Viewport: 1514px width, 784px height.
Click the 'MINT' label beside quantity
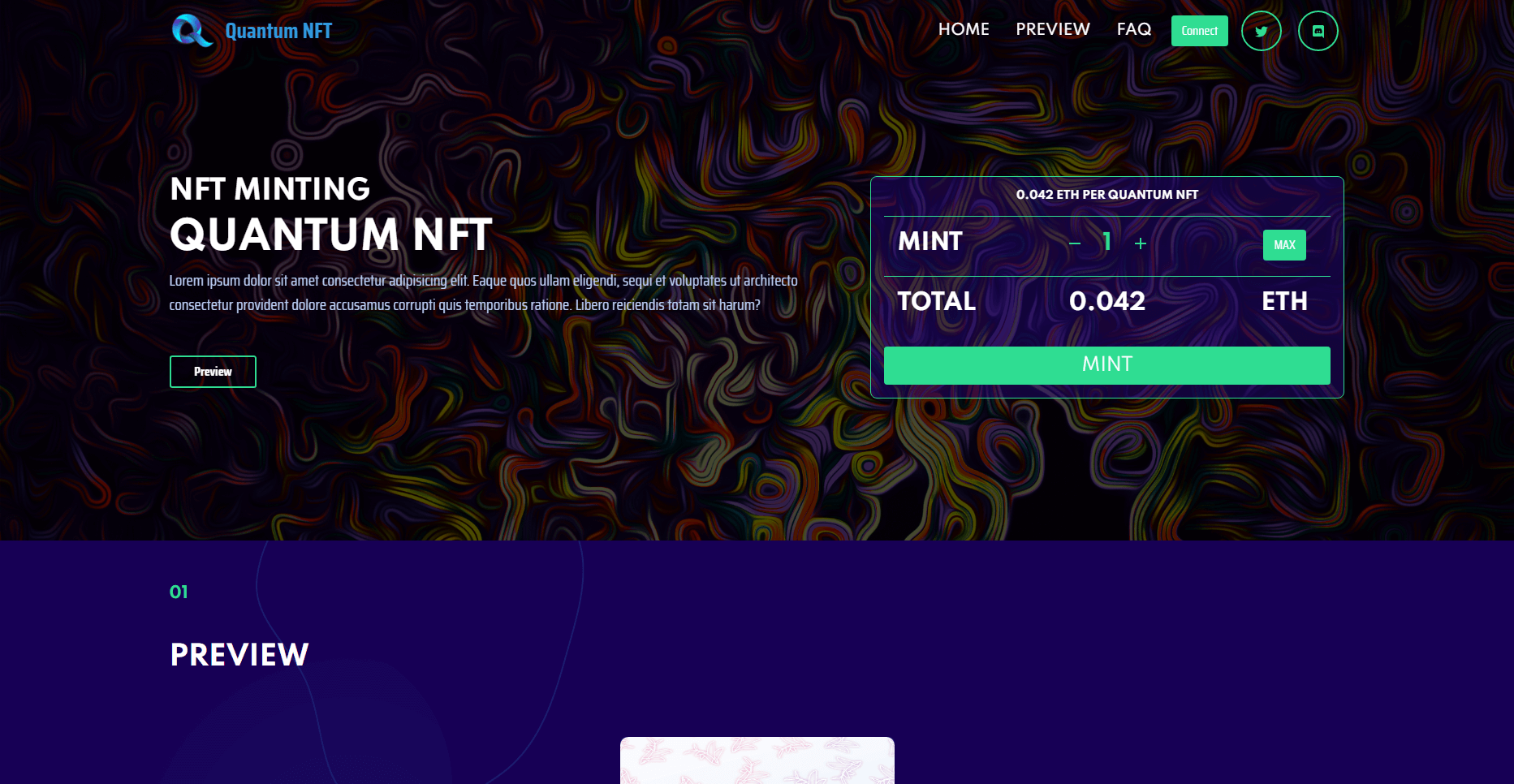[930, 242]
